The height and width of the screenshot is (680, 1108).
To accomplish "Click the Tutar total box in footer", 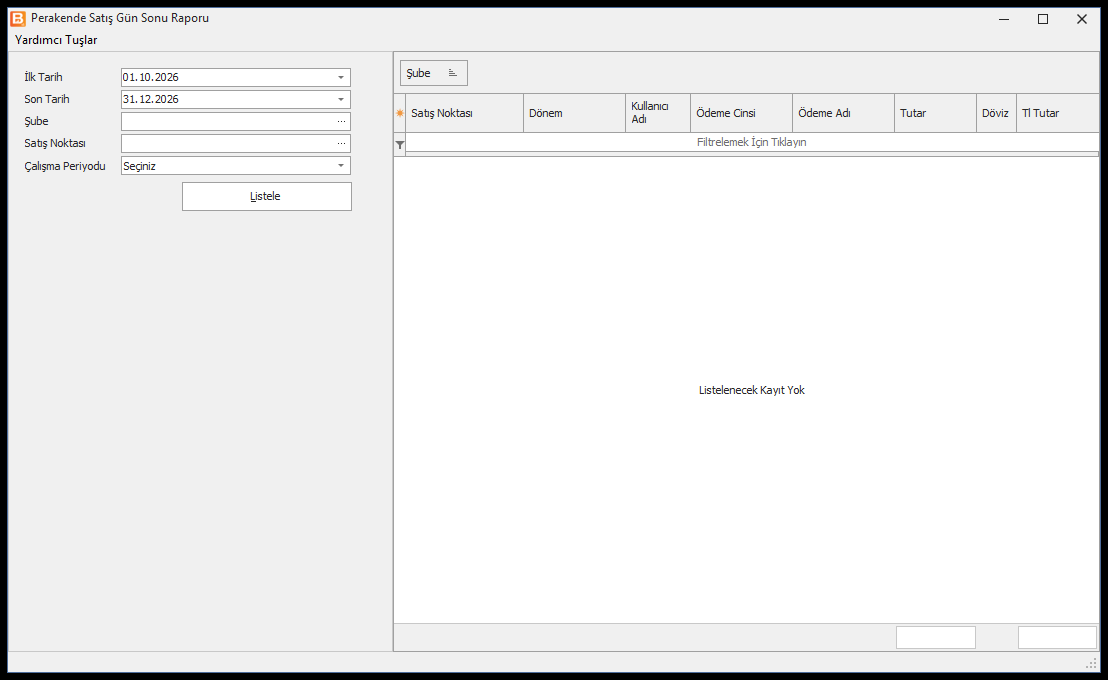I will (x=936, y=638).
